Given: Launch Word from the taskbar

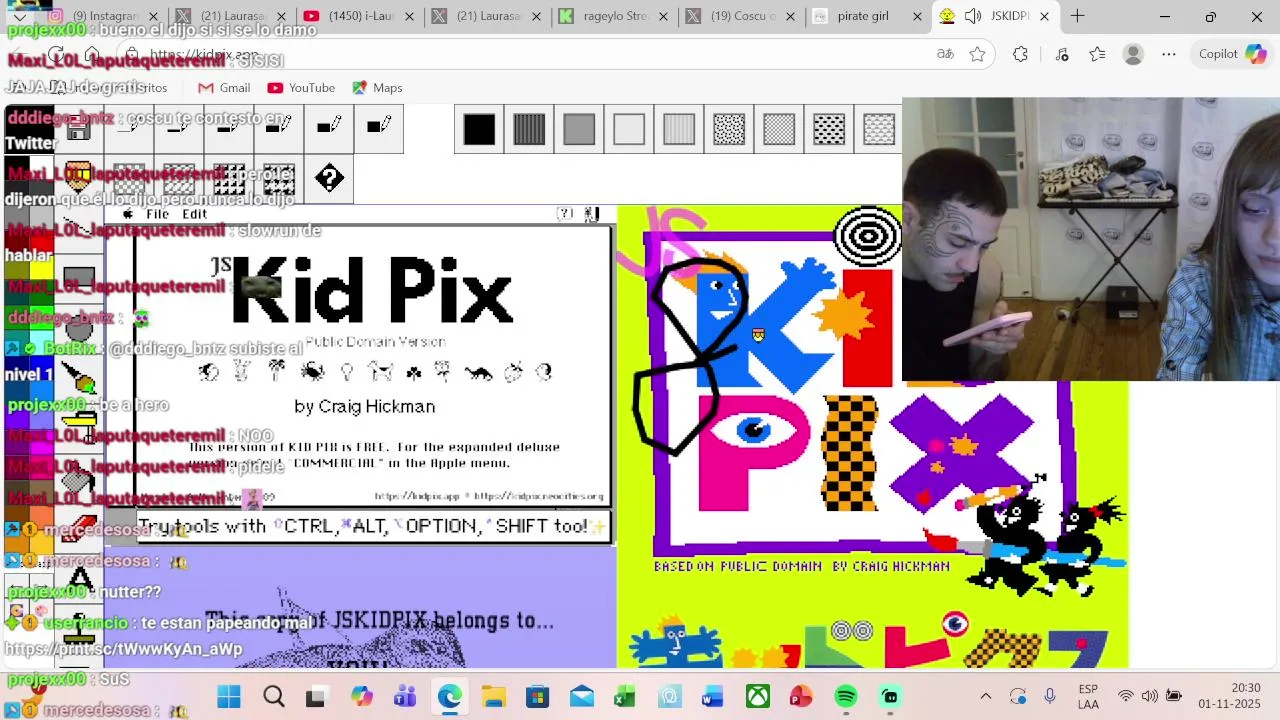Looking at the screenshot, I should coord(713,697).
